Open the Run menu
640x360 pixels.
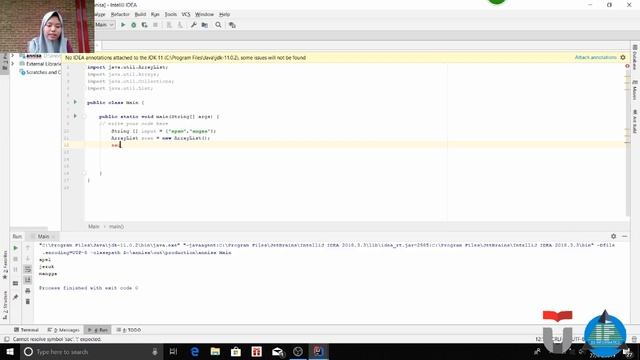155,14
